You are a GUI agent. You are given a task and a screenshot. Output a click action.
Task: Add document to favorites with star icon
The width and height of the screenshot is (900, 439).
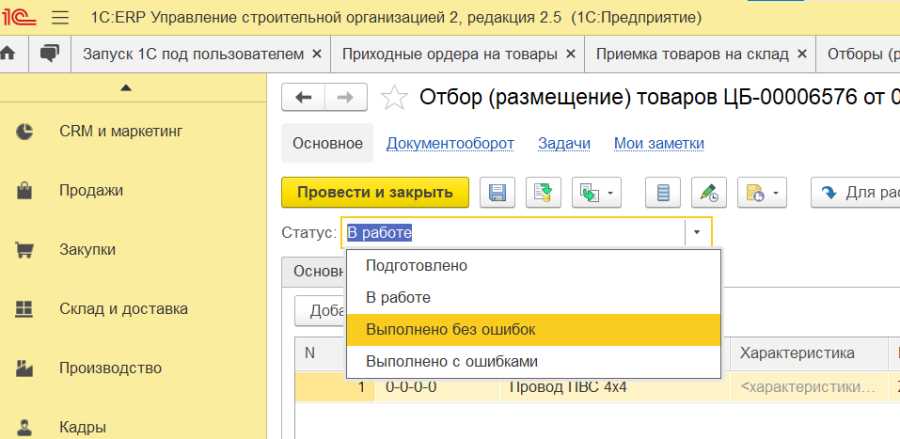click(x=395, y=97)
